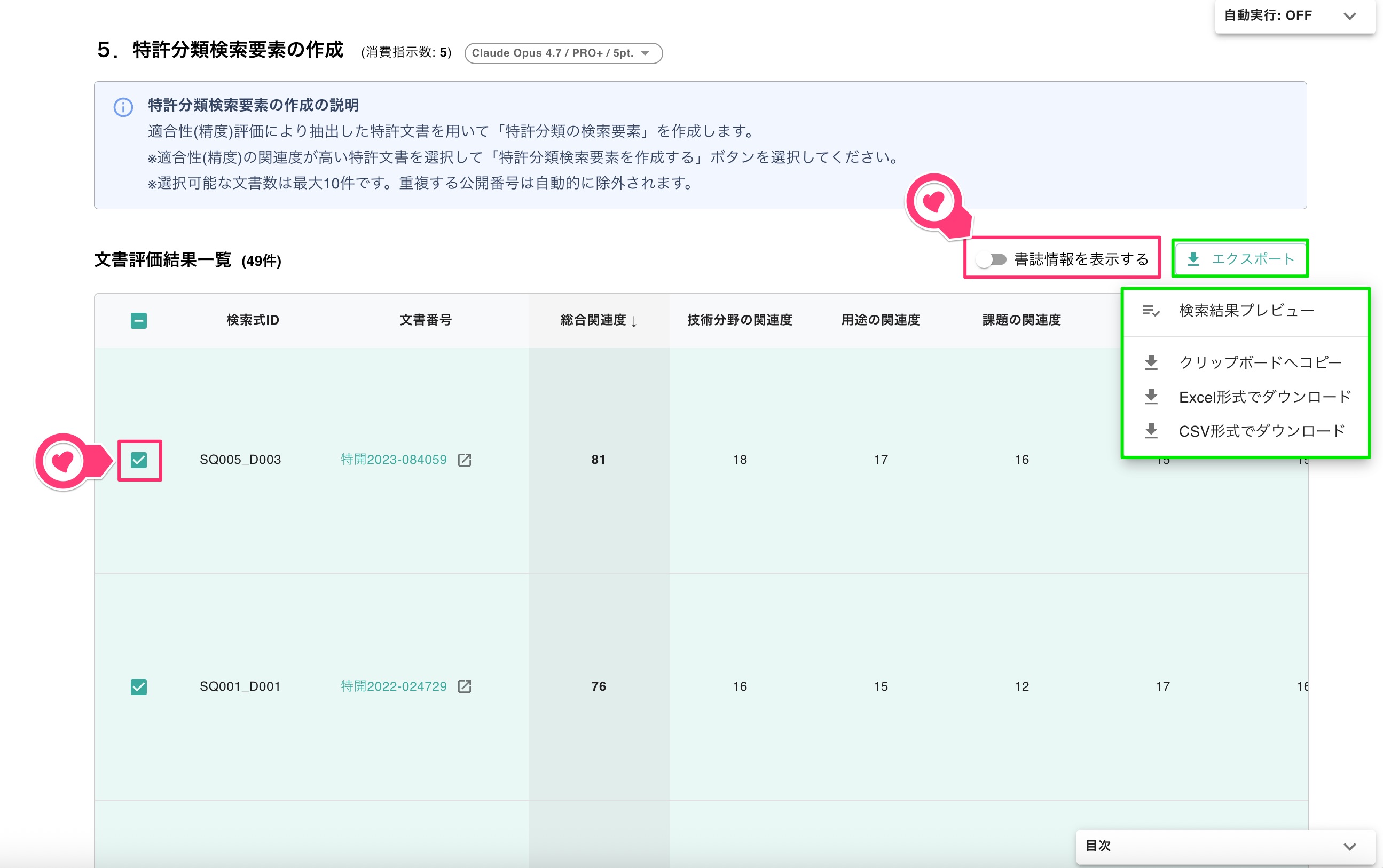Click 特許分類検索要素の作成の説明 title
Image resolution: width=1383 pixels, height=868 pixels.
253,105
